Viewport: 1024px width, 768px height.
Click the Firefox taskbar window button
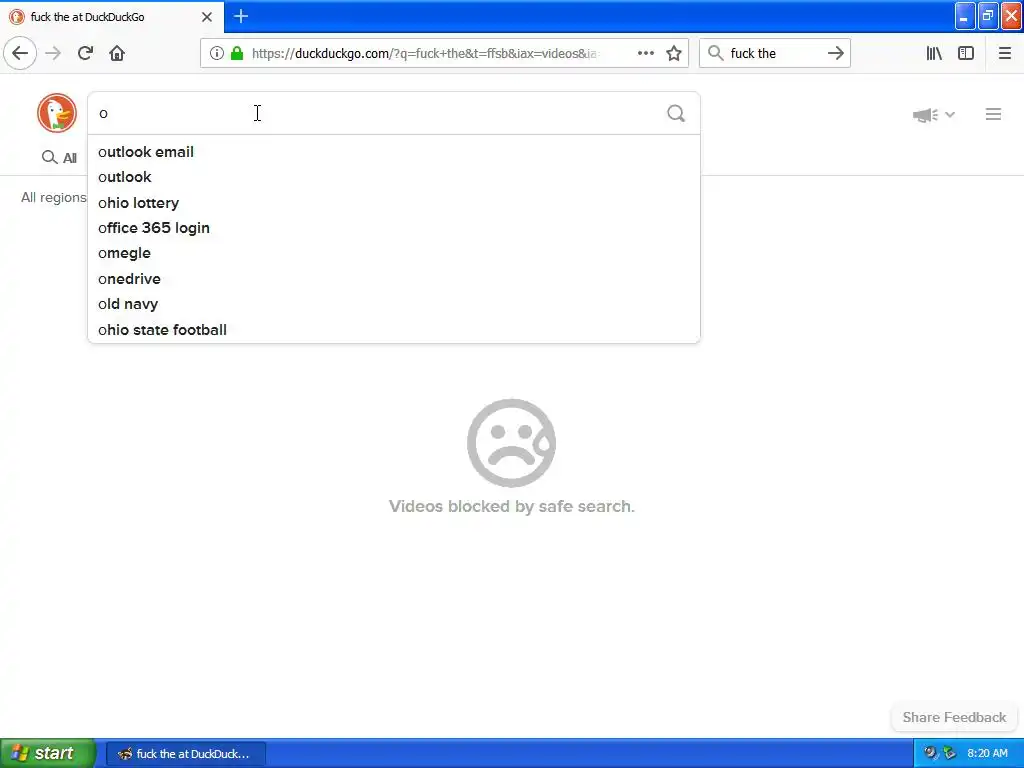click(x=185, y=754)
